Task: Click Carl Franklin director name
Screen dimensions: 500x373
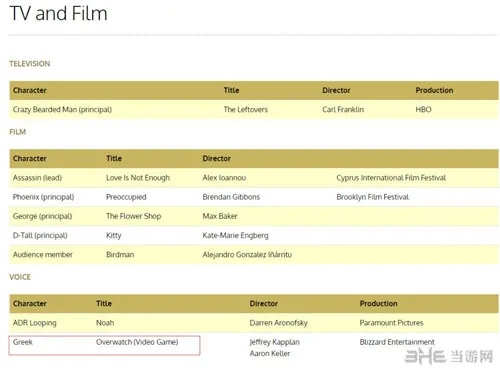Action: (x=343, y=109)
